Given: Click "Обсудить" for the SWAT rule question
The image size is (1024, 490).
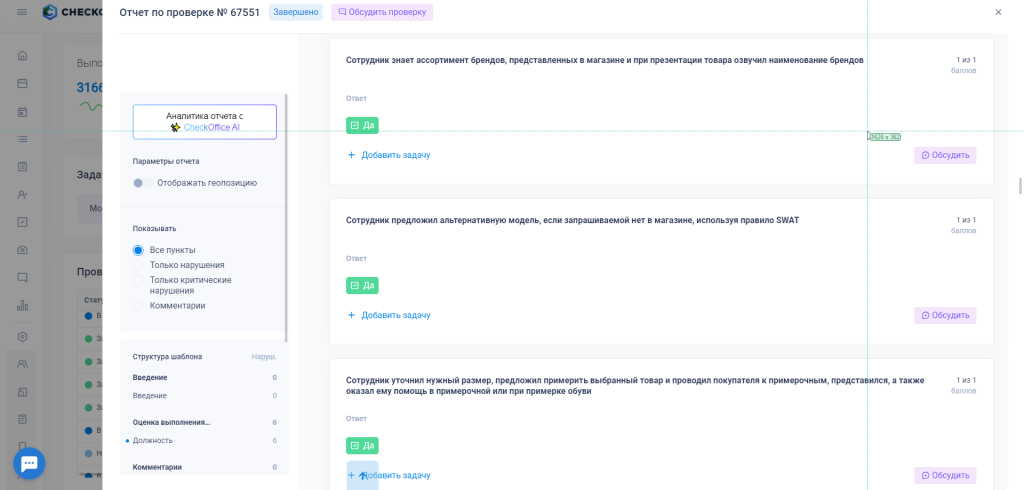Looking at the screenshot, I should click(944, 315).
